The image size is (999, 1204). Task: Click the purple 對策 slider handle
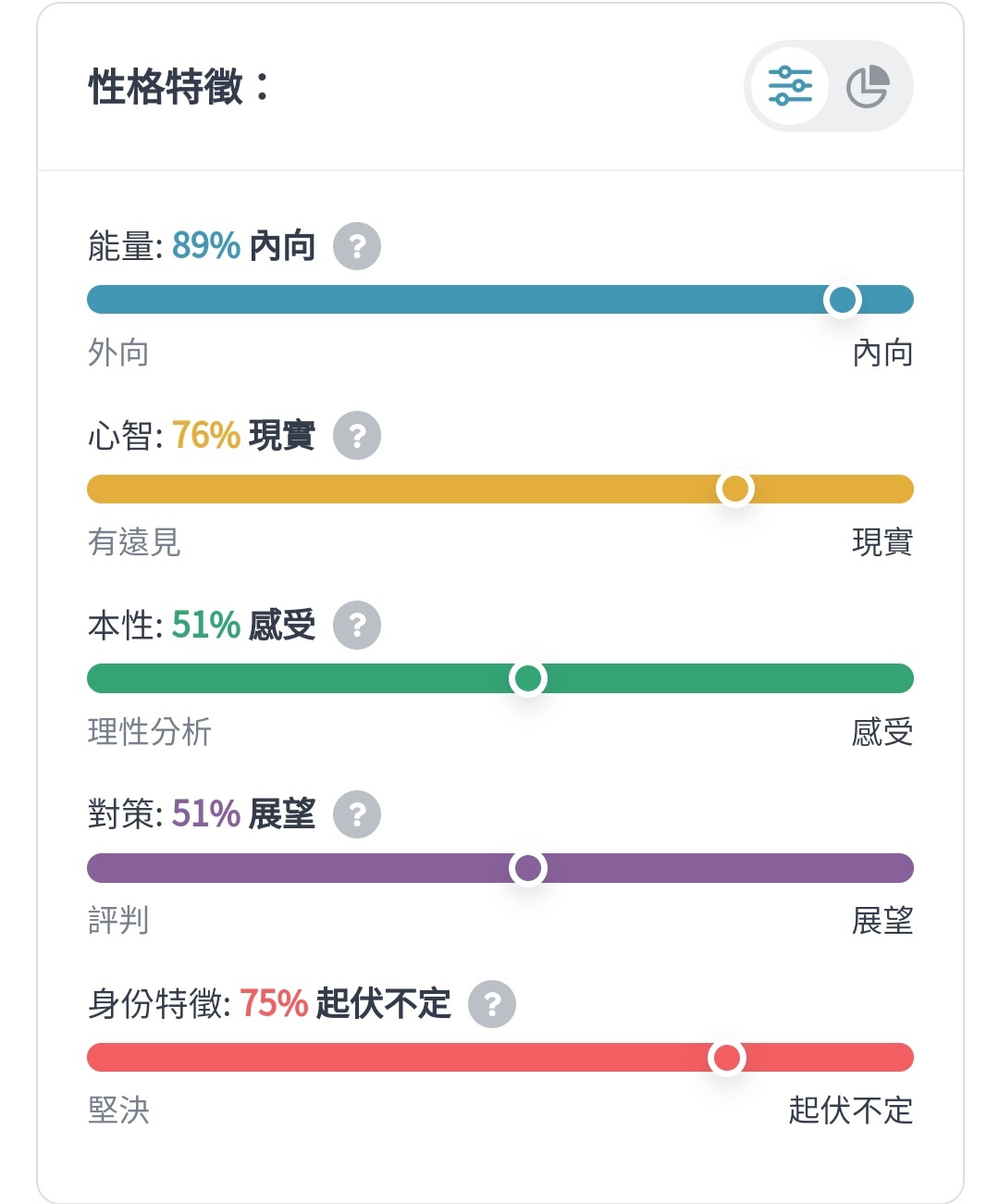click(528, 868)
